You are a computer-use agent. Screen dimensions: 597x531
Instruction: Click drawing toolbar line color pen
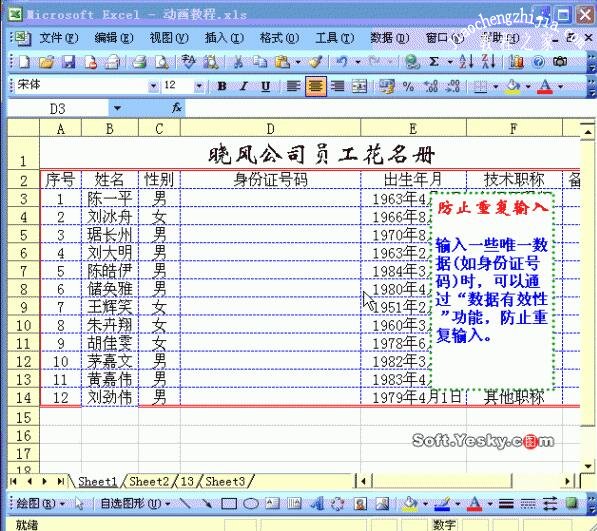pos(442,504)
